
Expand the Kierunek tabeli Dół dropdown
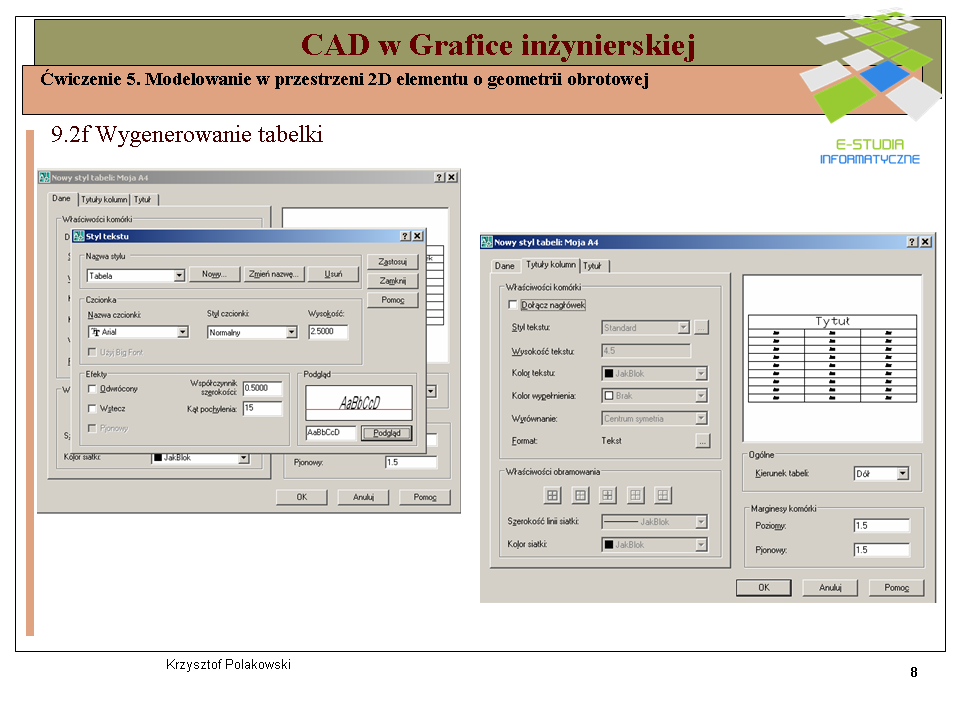click(x=902, y=474)
